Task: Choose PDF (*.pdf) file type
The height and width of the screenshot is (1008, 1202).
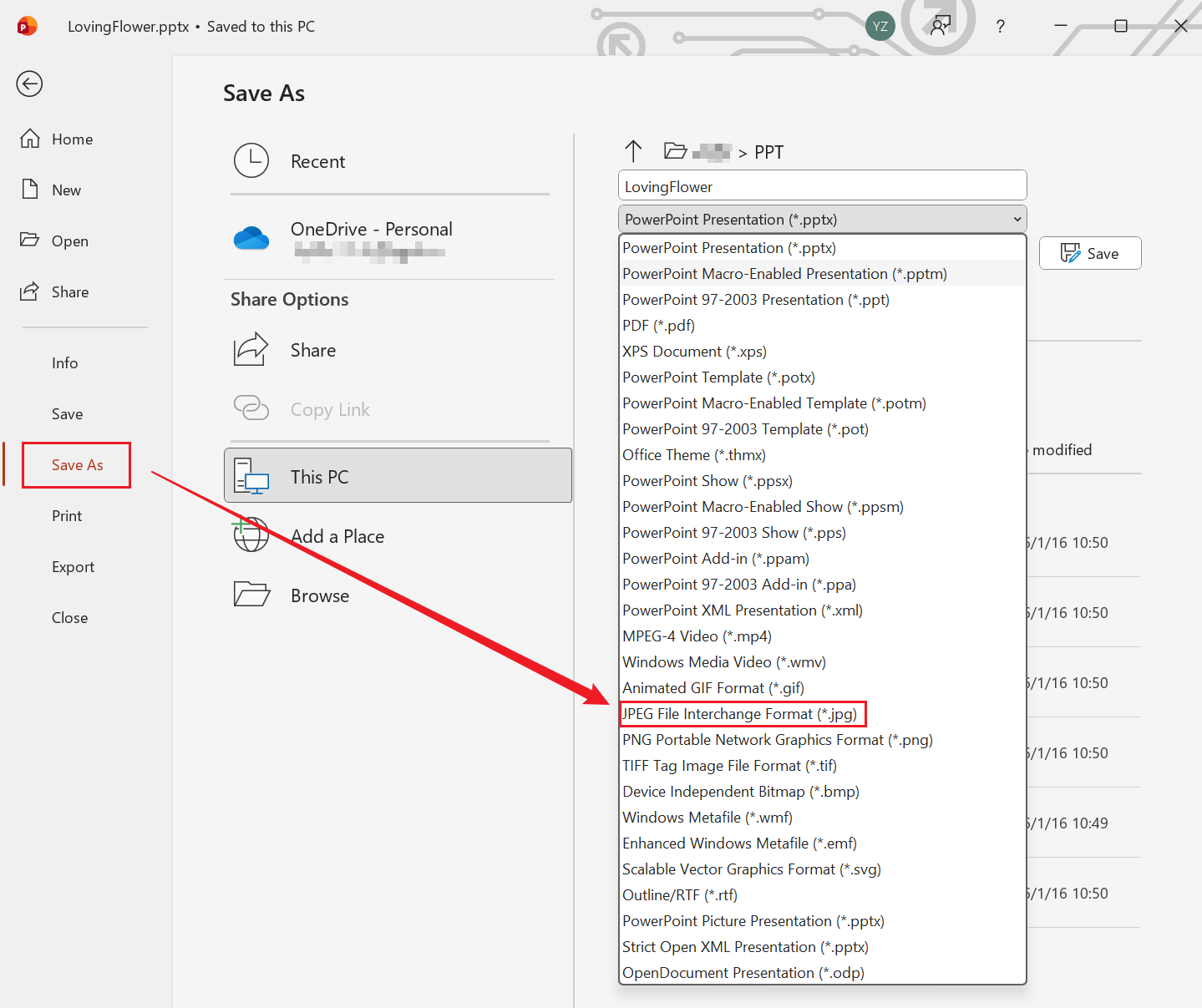Action: 659,326
